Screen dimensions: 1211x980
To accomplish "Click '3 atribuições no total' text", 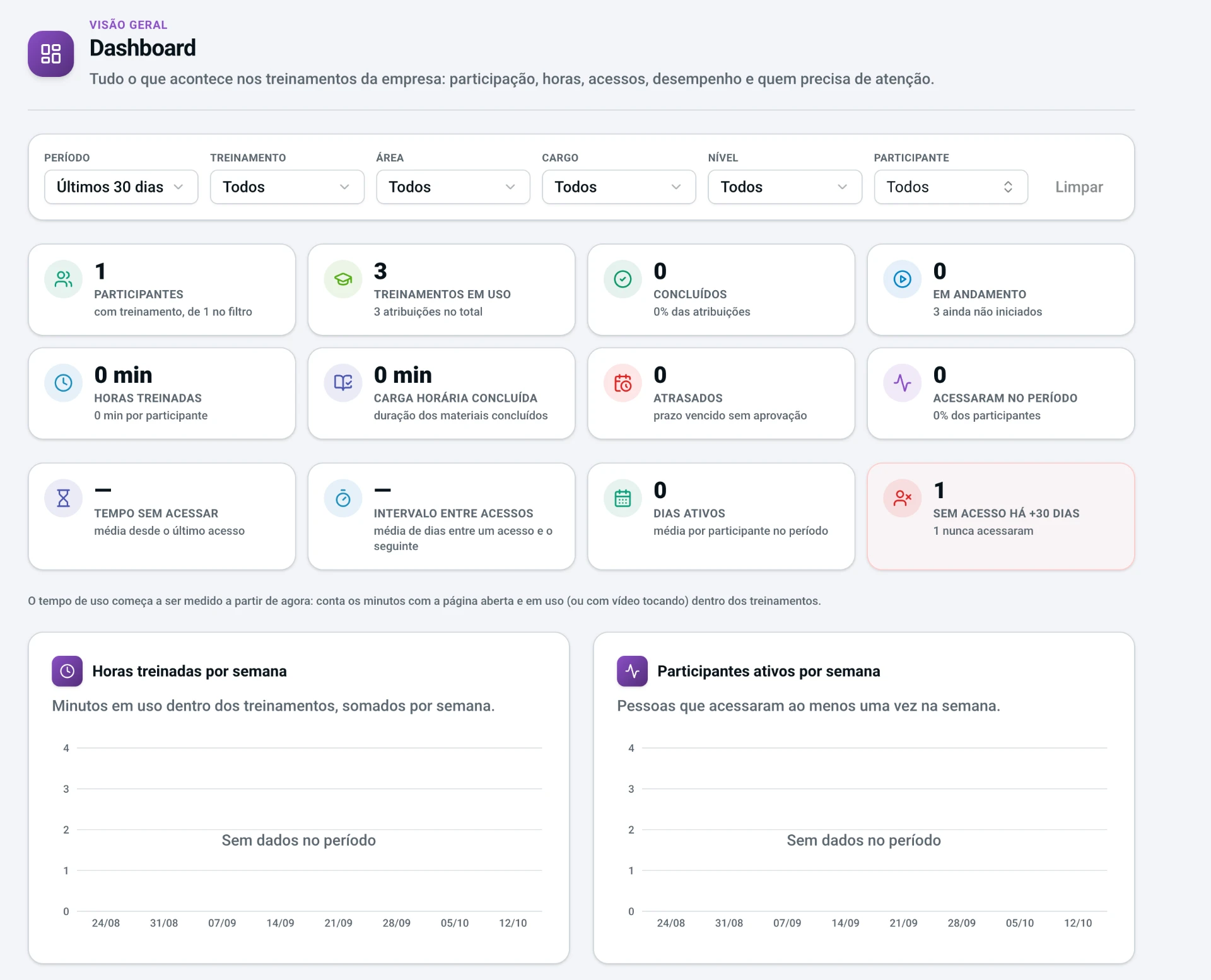I will point(428,312).
